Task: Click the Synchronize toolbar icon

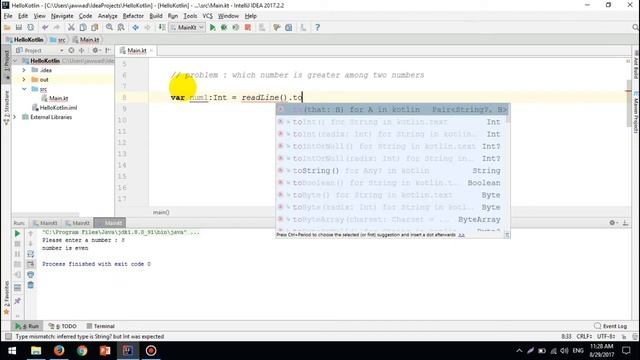Action: coord(31,27)
